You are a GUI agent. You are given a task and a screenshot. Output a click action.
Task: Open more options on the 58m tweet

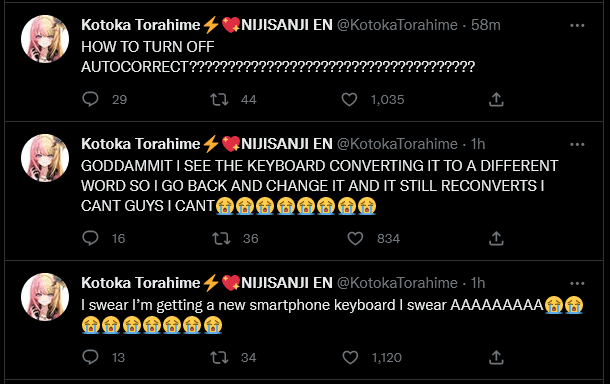click(577, 25)
